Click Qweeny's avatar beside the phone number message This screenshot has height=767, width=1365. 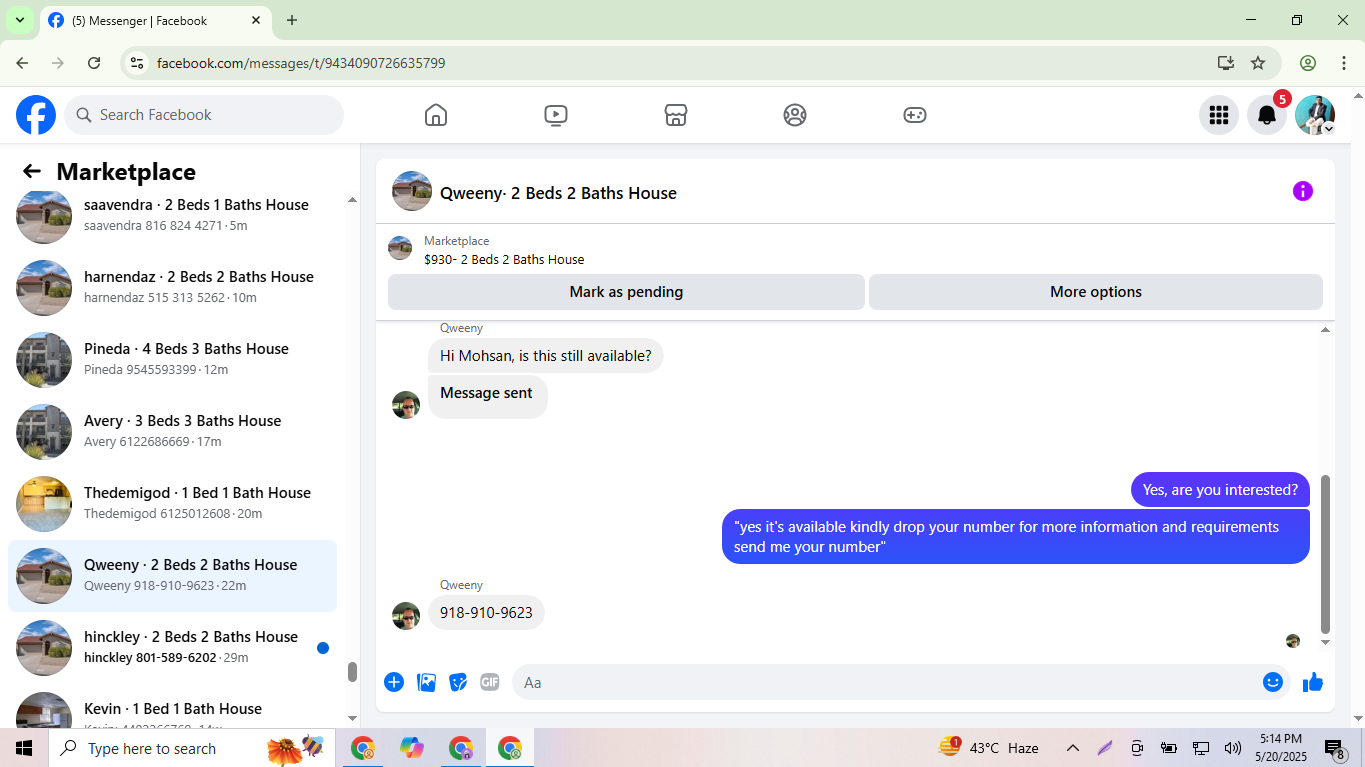(x=406, y=616)
